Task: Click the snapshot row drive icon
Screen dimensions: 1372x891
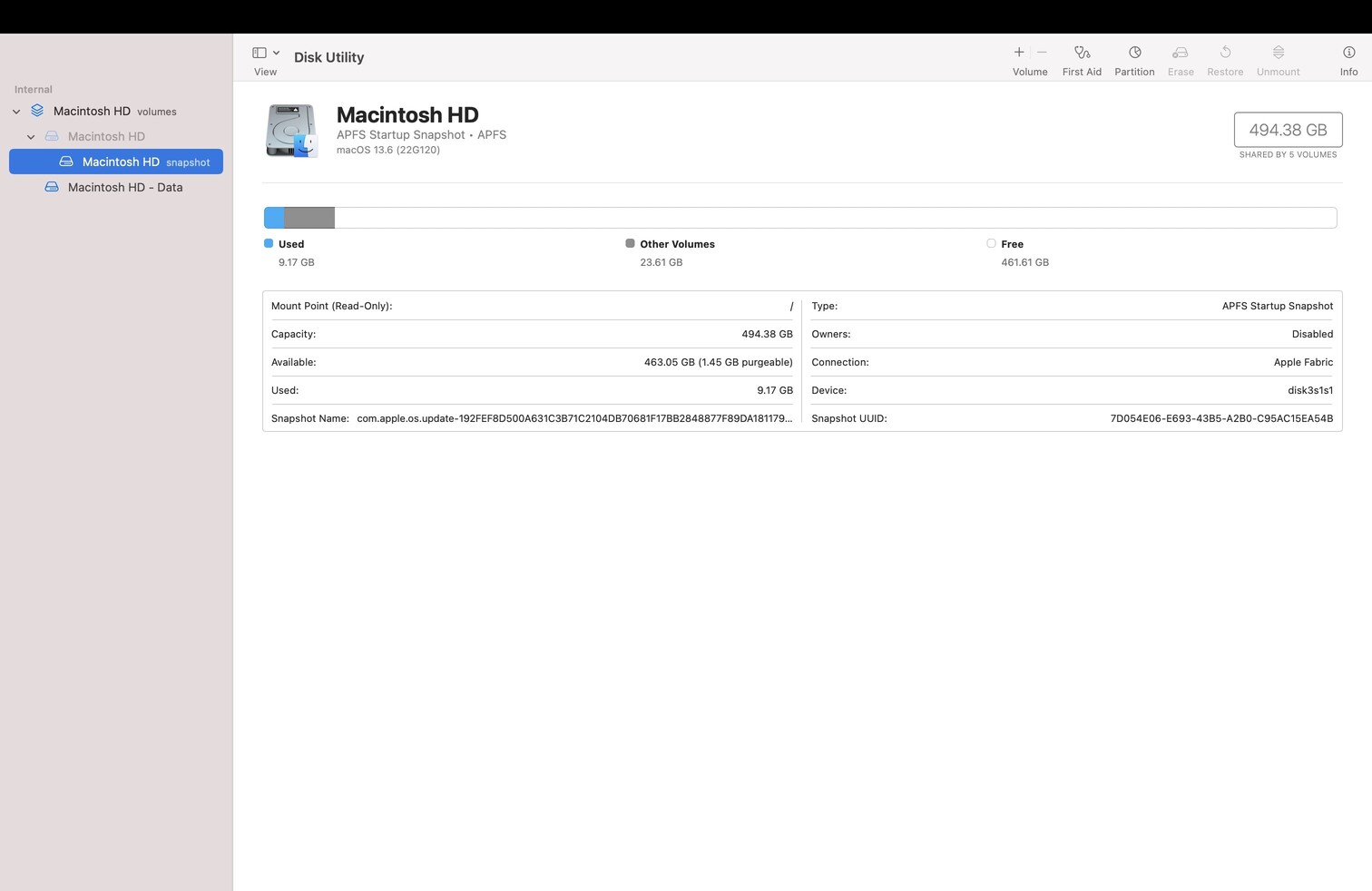Action: point(66,162)
